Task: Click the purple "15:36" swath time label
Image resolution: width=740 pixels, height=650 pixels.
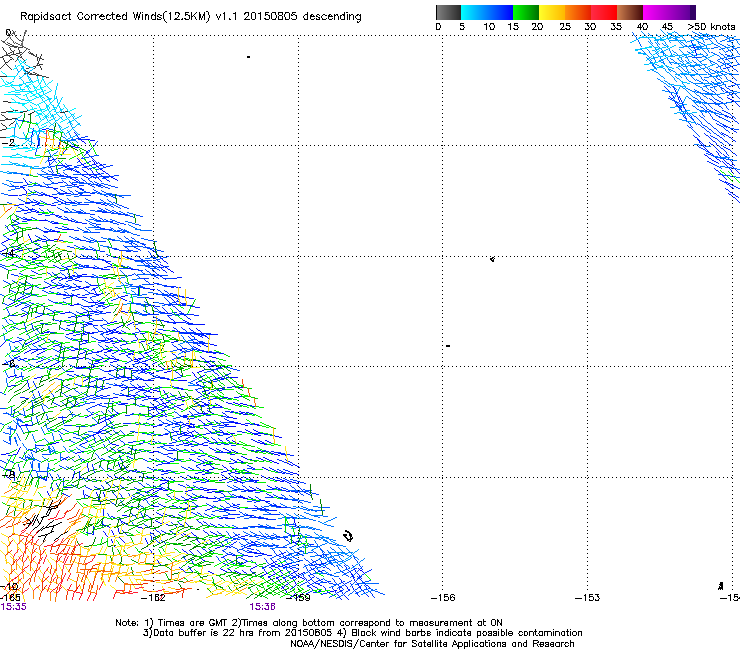Action: 262,607
